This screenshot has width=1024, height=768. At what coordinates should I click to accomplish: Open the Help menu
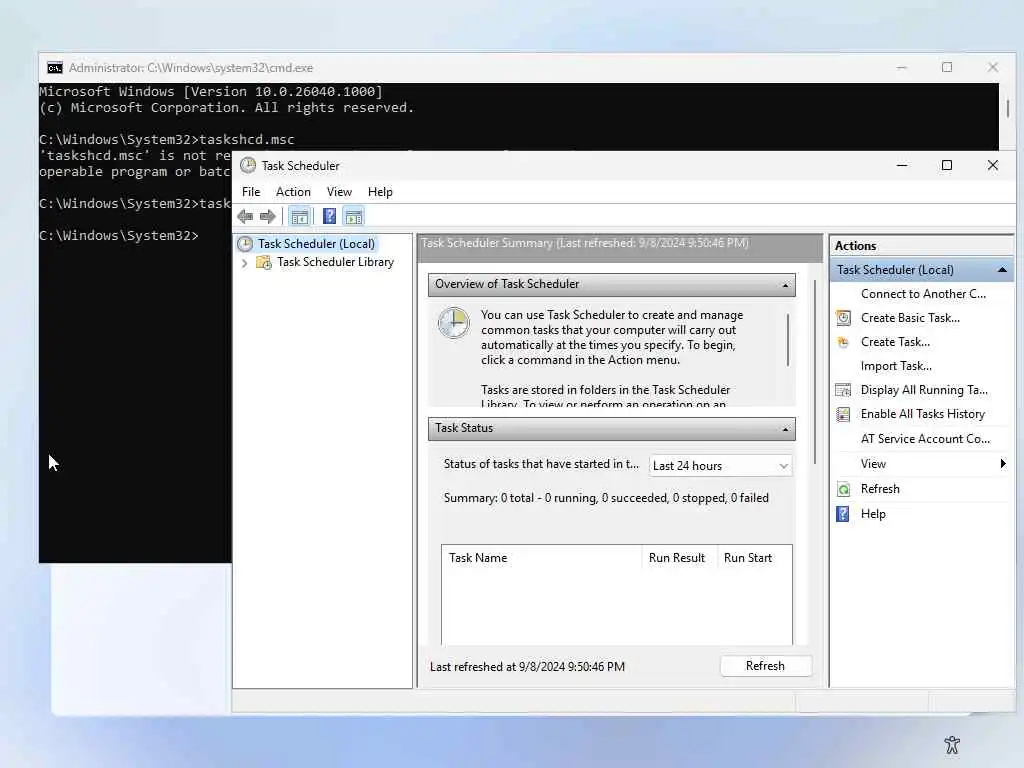pos(380,192)
